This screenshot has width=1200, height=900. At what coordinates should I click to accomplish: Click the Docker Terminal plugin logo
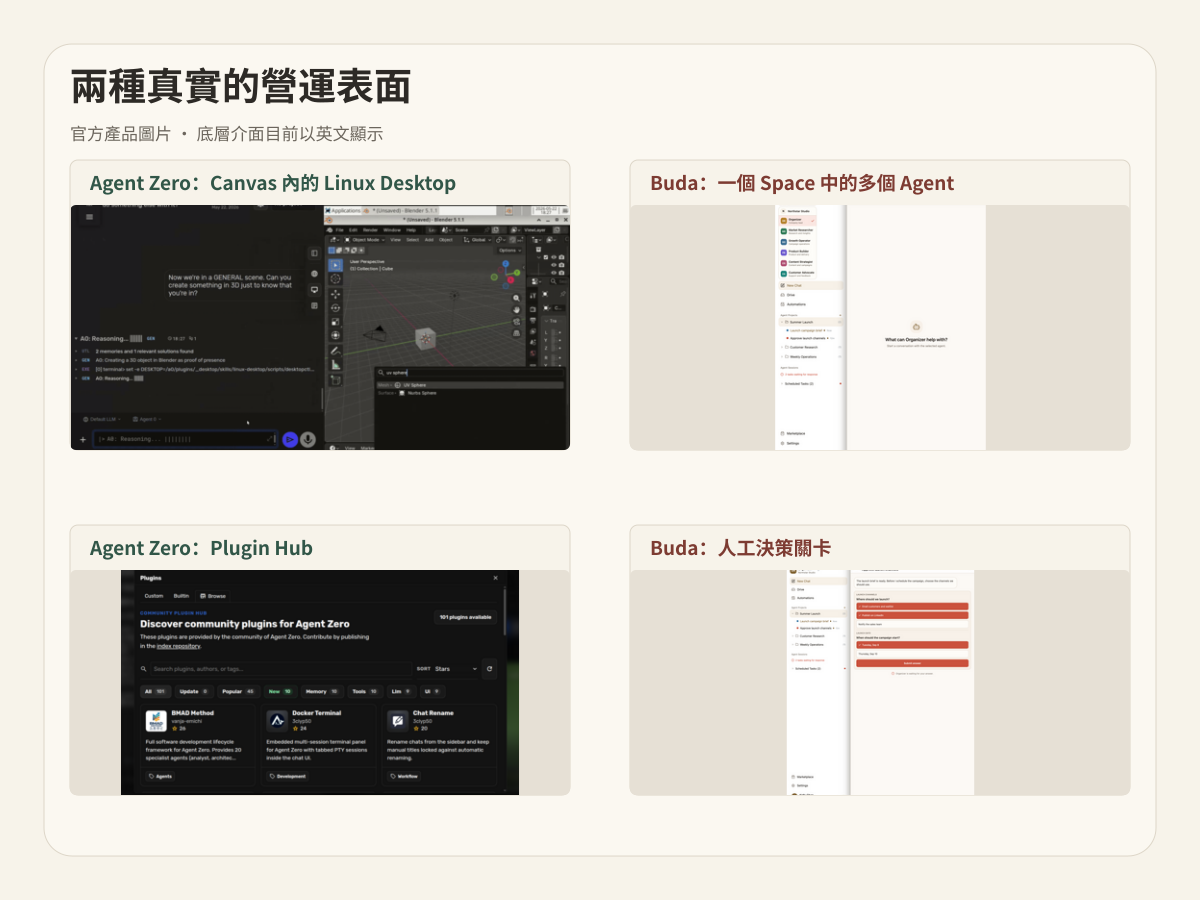[x=277, y=720]
